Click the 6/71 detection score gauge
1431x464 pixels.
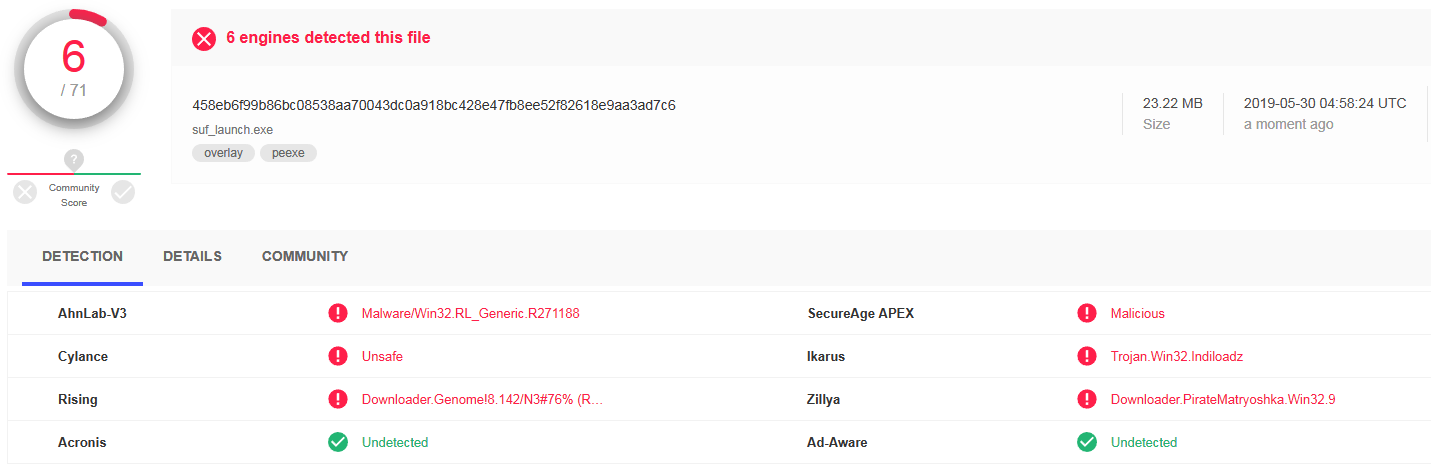click(x=74, y=70)
